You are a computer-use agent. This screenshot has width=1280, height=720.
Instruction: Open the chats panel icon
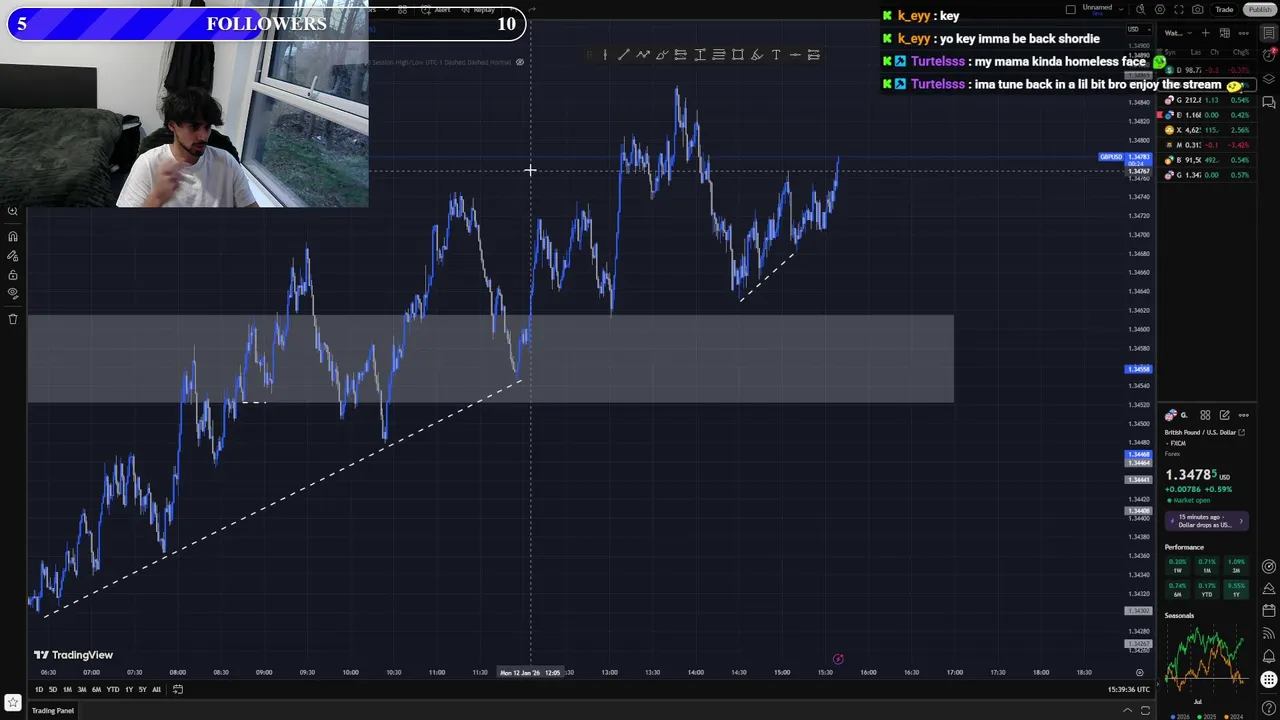click(1269, 102)
